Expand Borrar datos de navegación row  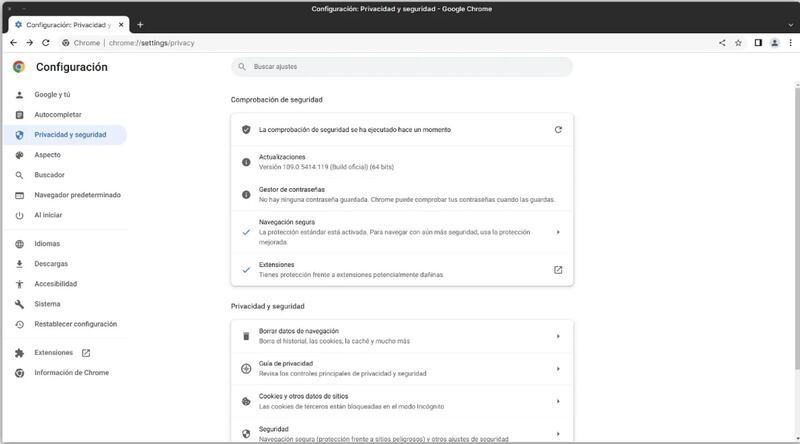pyautogui.click(x=558, y=336)
